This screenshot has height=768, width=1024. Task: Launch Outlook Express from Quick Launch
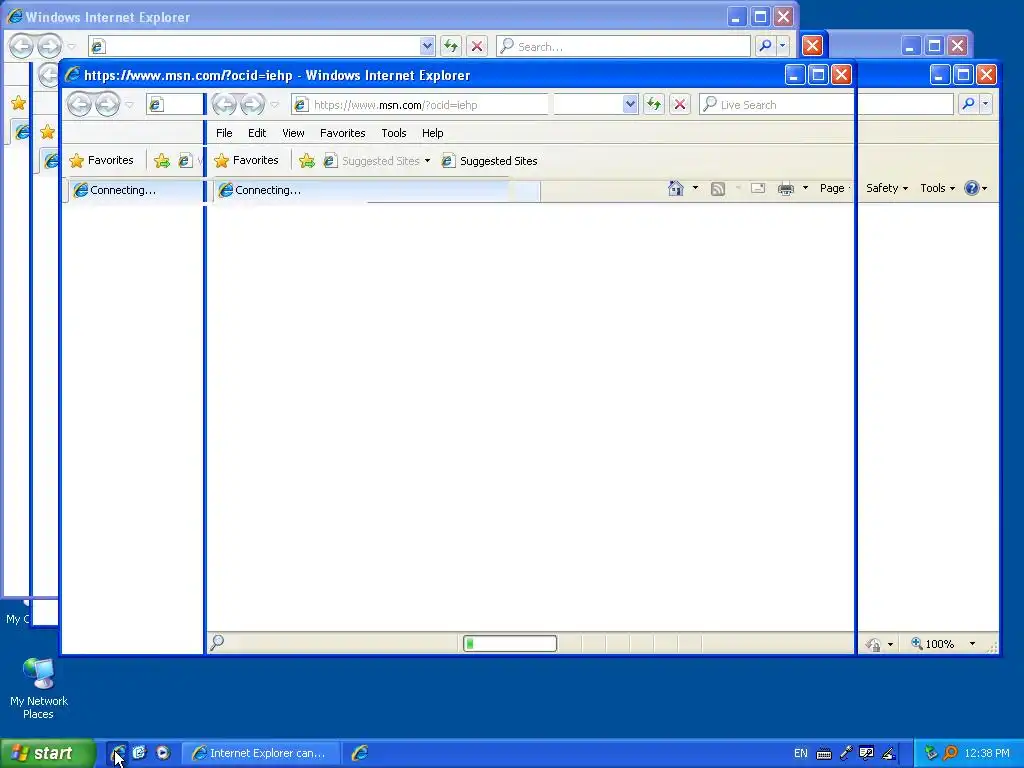tap(139, 753)
